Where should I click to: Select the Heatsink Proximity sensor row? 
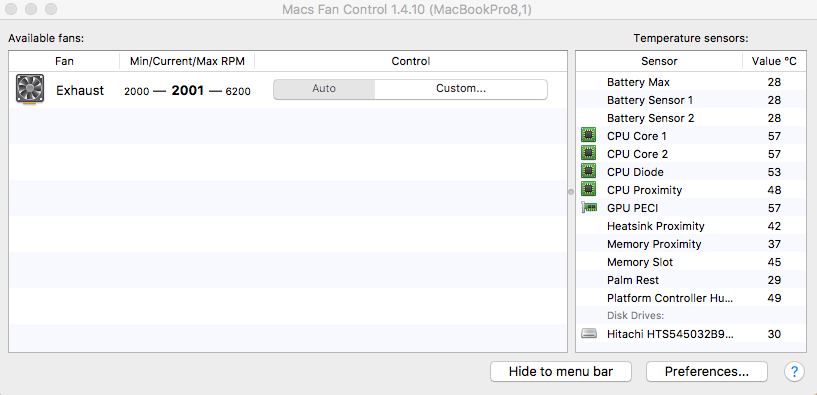click(690, 226)
